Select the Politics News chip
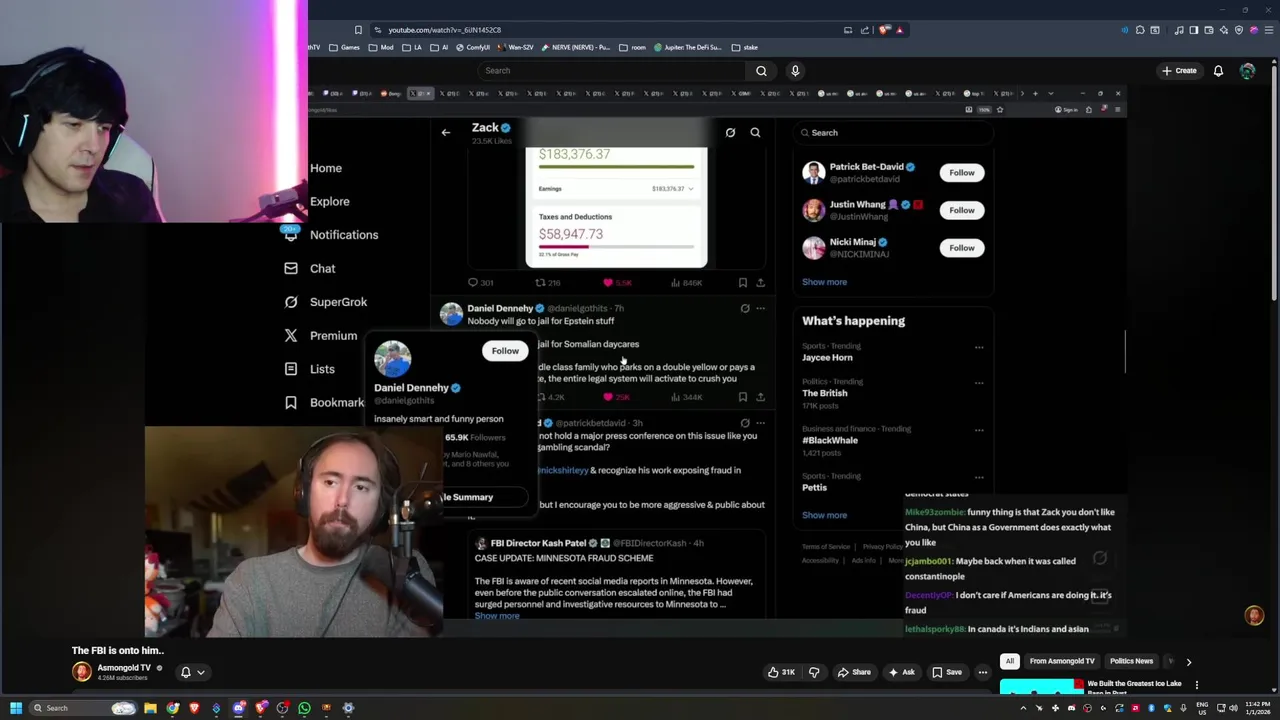Image resolution: width=1280 pixels, height=720 pixels. pyautogui.click(x=1131, y=661)
